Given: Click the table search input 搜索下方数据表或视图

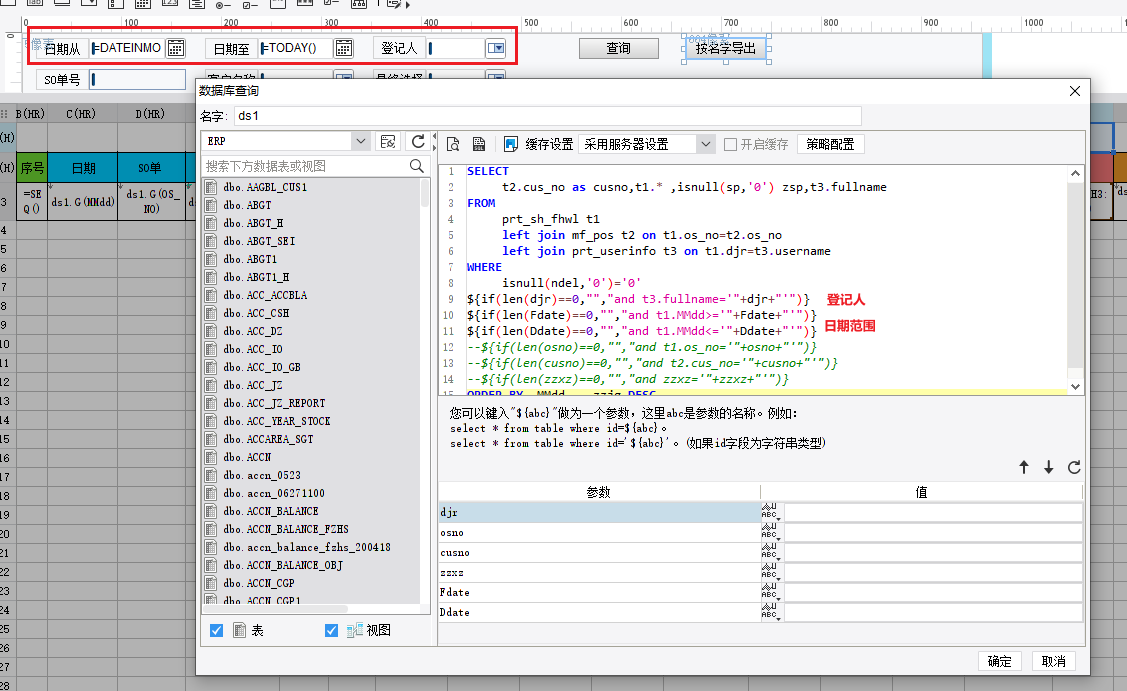Looking at the screenshot, I should (307, 166).
